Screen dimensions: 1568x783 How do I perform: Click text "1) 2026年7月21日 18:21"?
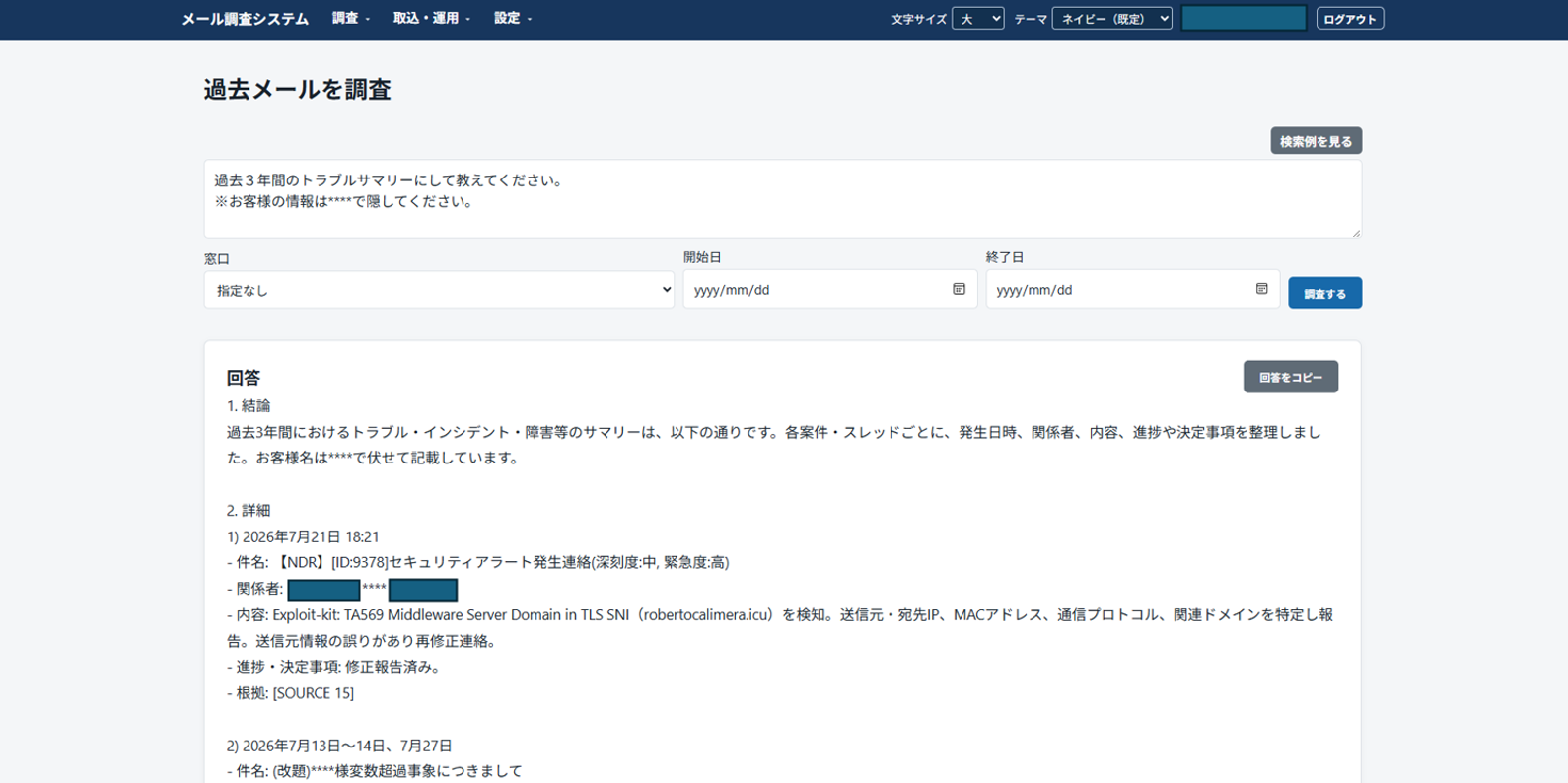coord(303,536)
